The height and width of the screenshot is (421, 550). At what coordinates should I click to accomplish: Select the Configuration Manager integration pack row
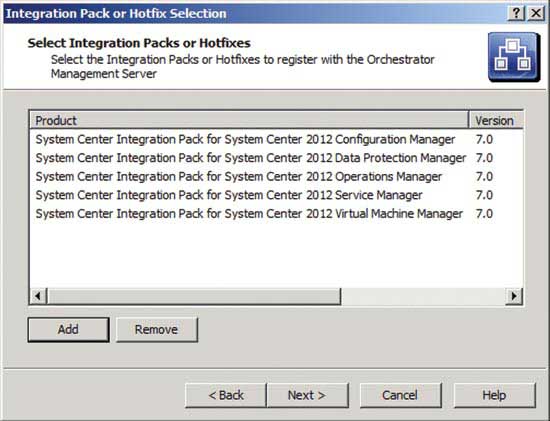(x=276, y=139)
